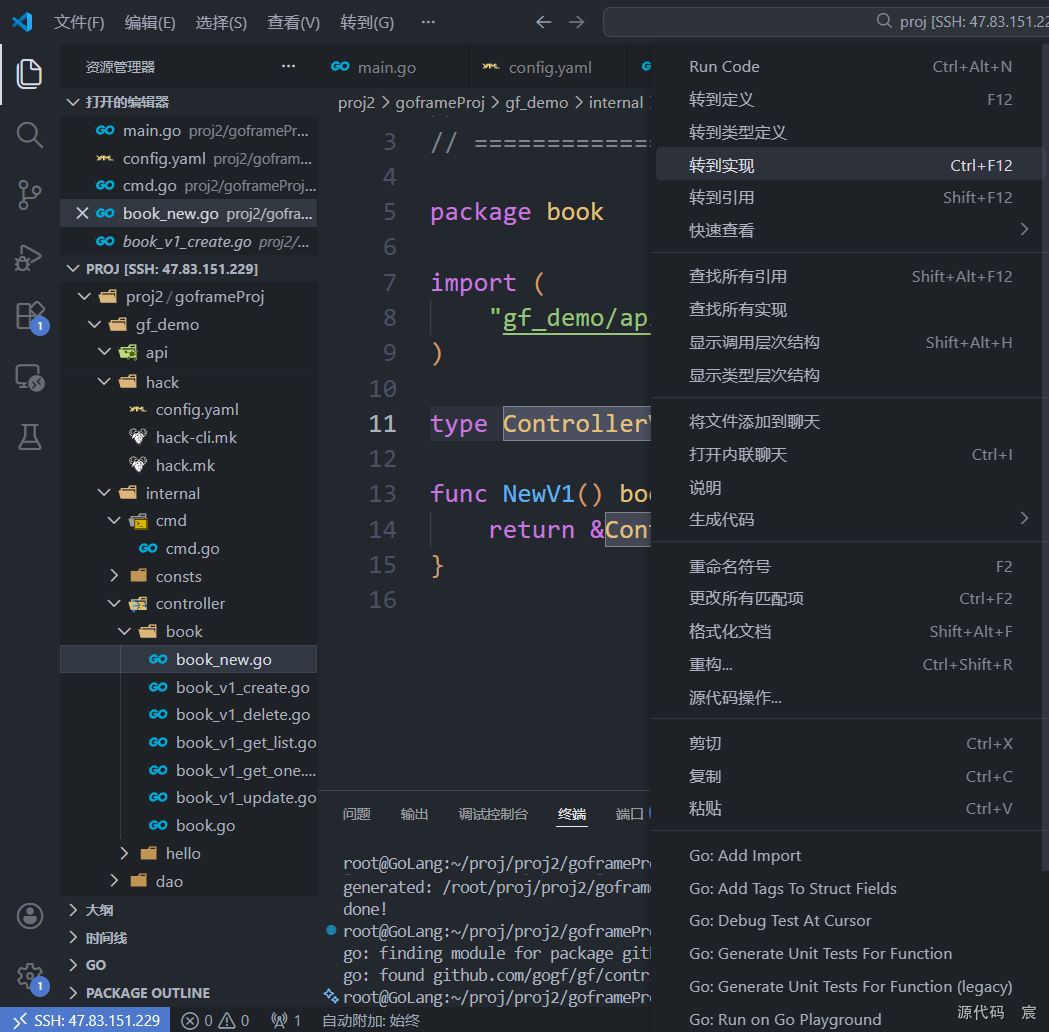The height and width of the screenshot is (1032, 1049).
Task: Expand the hello folder
Action: (x=124, y=853)
